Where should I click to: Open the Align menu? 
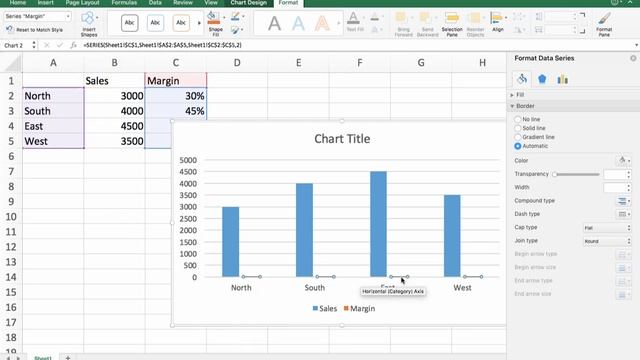pos(498,22)
